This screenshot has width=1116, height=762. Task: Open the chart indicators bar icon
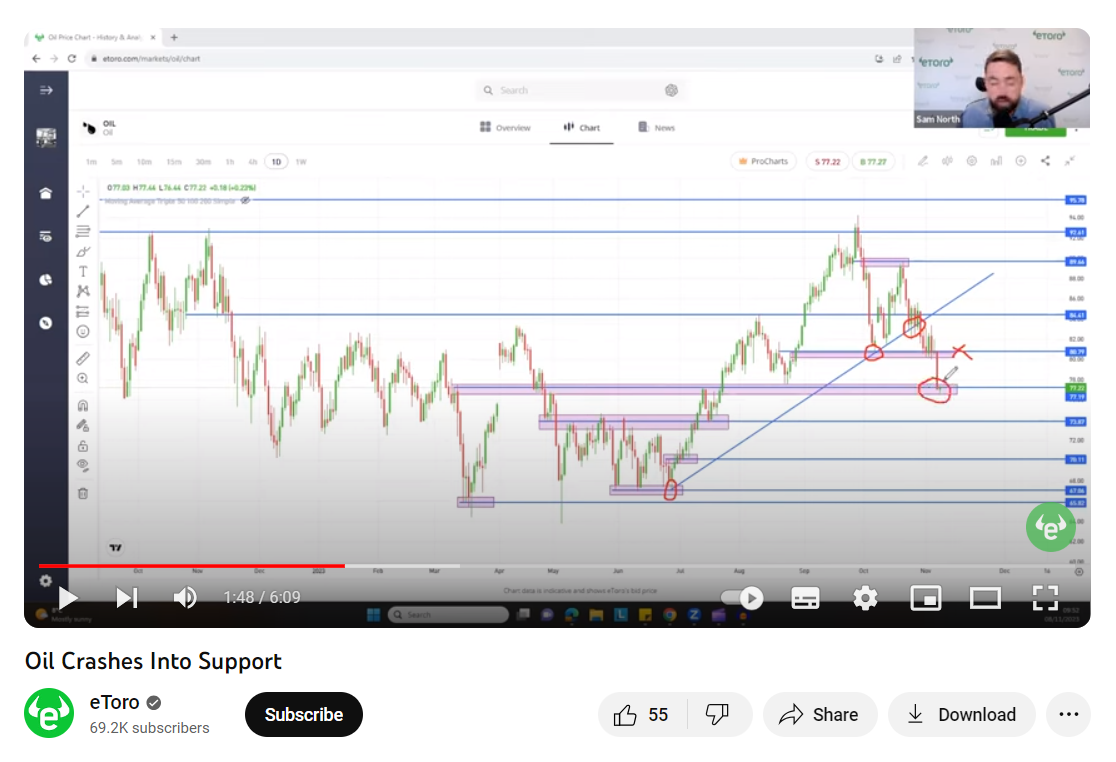click(x=996, y=162)
